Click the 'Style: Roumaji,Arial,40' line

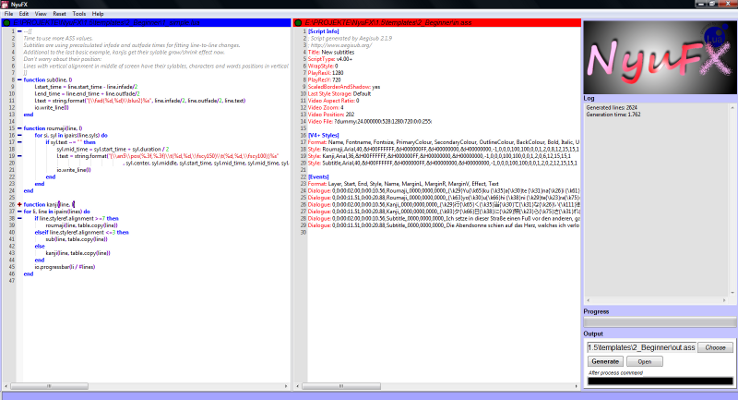point(443,149)
